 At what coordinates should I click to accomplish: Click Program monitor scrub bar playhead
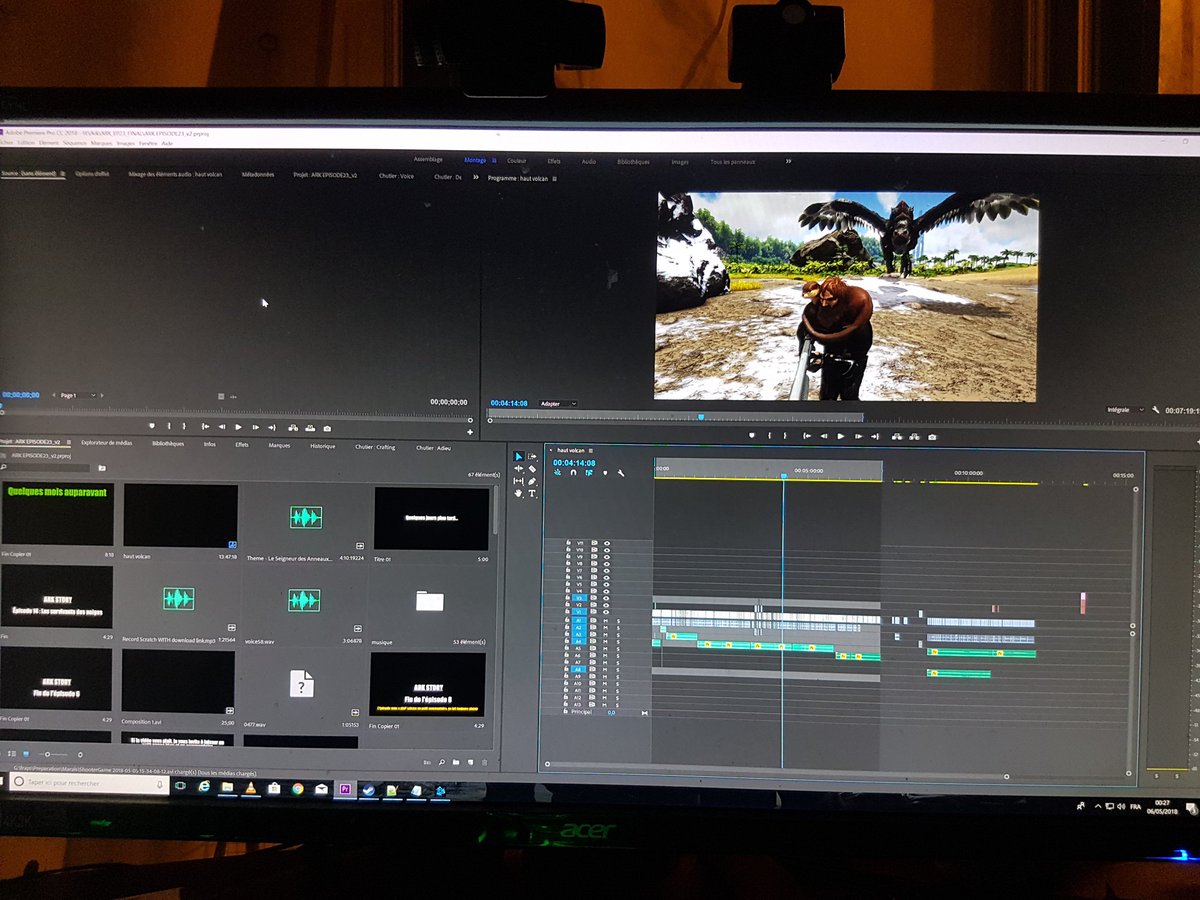[700, 416]
